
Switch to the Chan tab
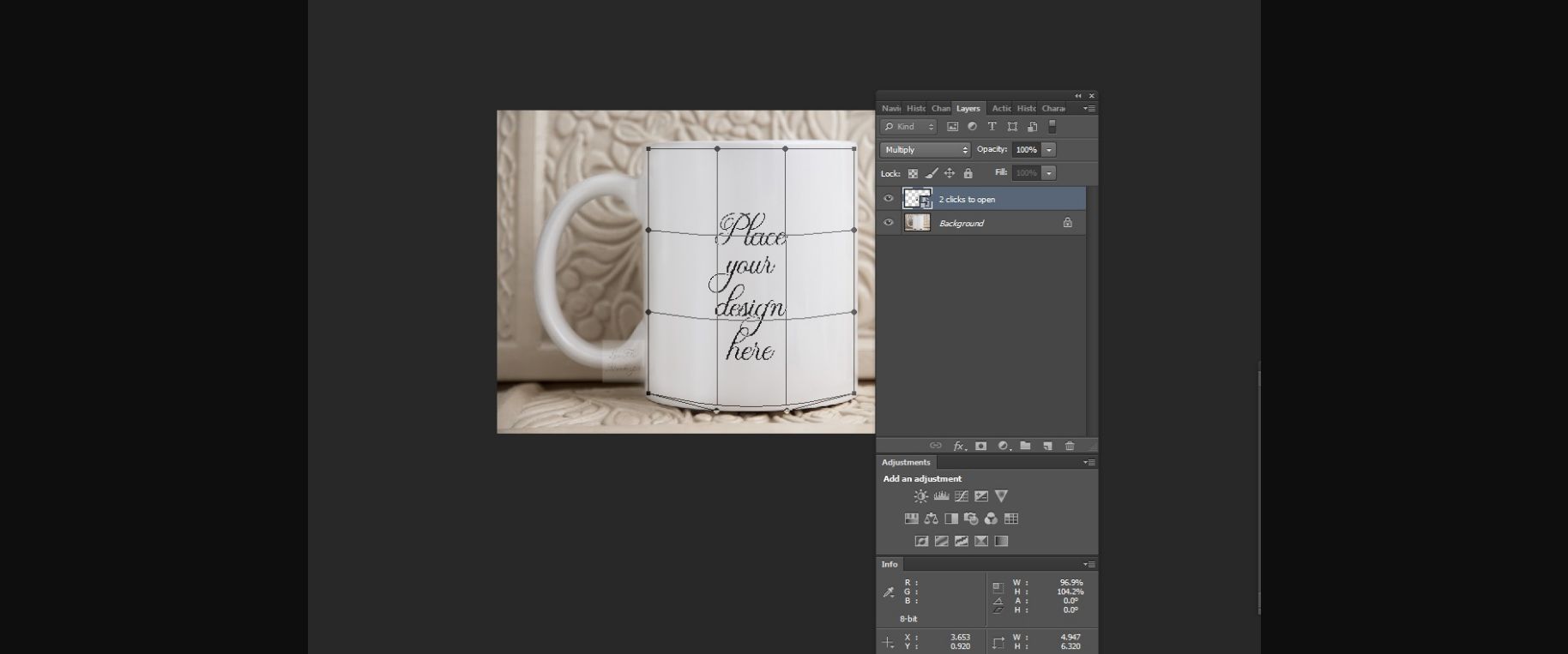point(941,109)
